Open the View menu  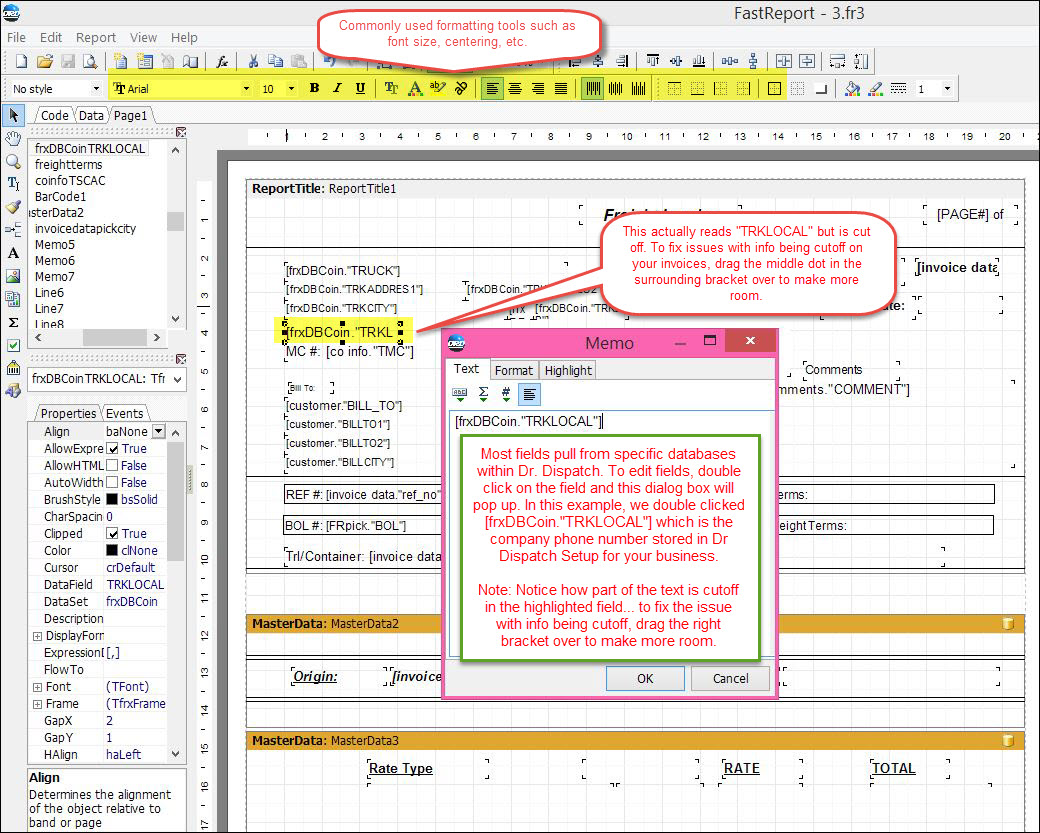(143, 38)
